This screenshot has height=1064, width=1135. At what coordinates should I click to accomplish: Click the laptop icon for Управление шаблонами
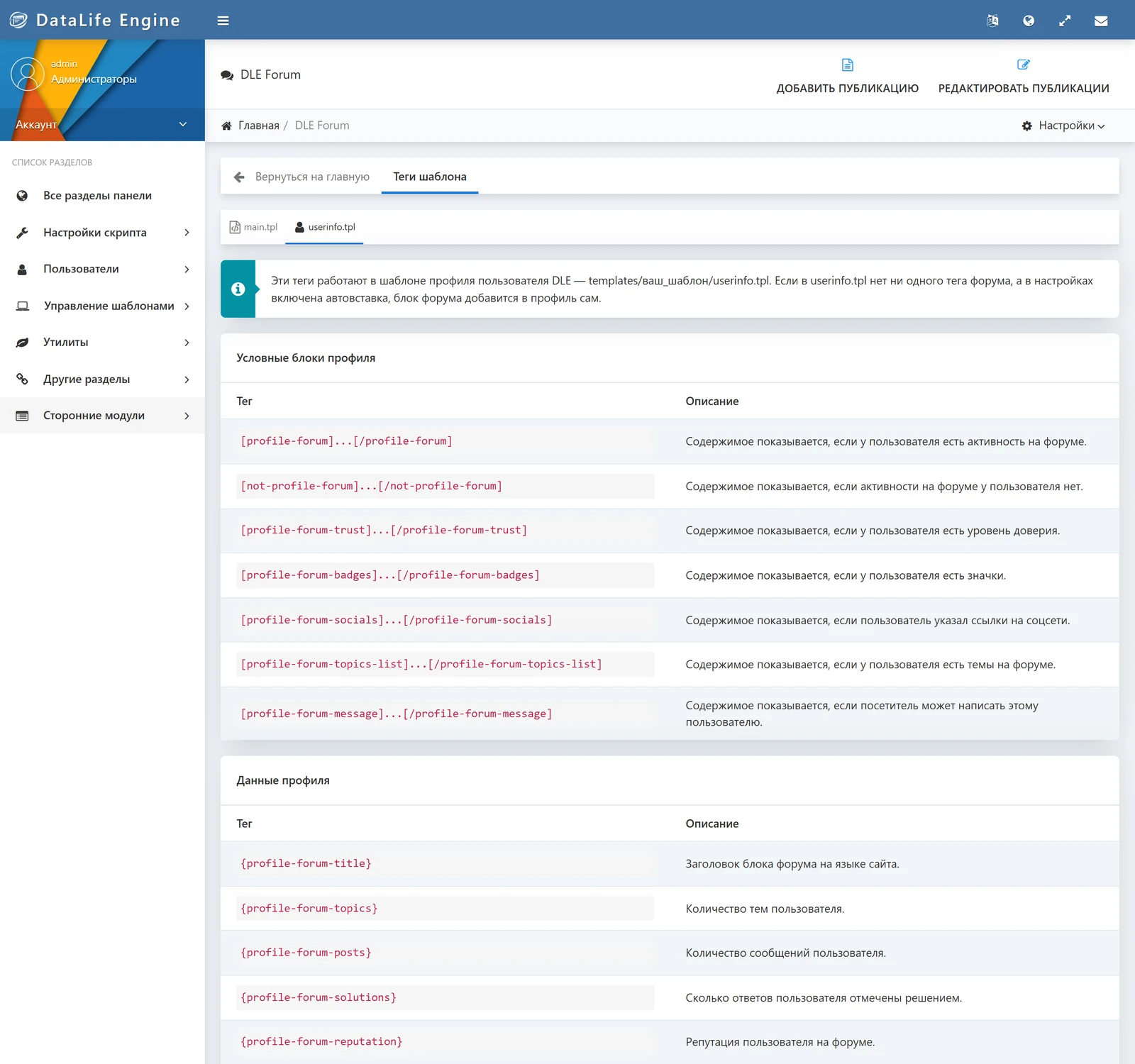pyautogui.click(x=23, y=306)
